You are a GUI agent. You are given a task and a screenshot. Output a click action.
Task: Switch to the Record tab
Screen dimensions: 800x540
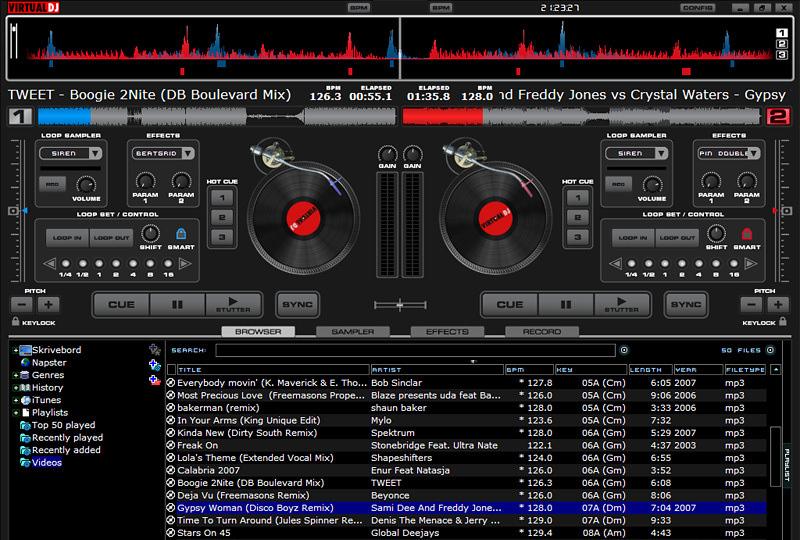pos(542,332)
